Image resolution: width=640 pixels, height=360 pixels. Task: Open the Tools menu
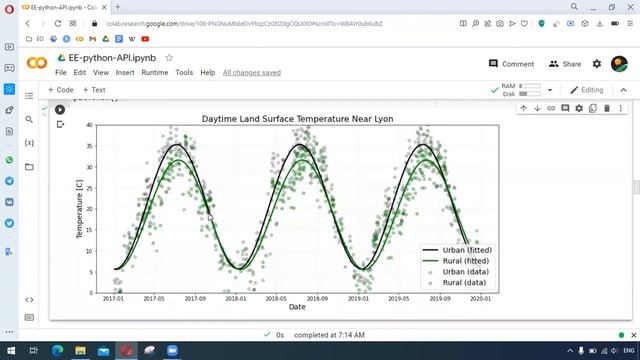[184, 73]
